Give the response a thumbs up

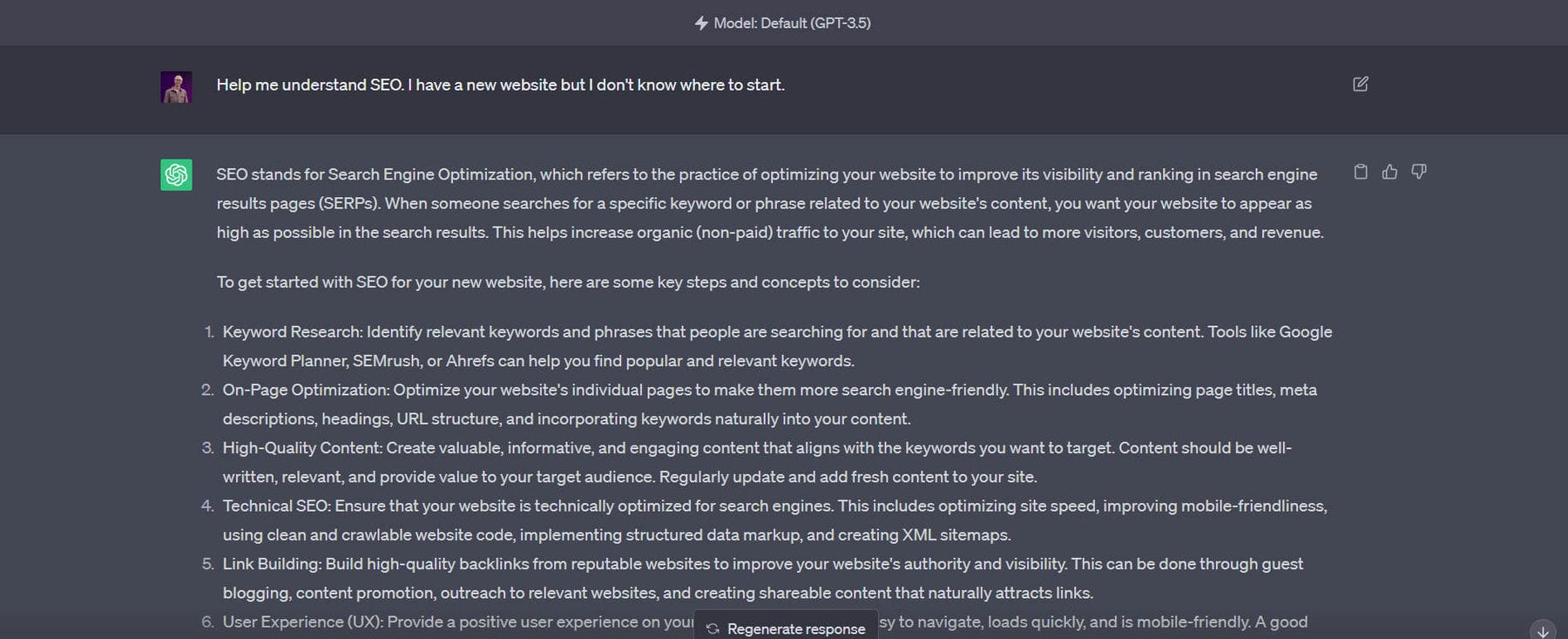1389,172
